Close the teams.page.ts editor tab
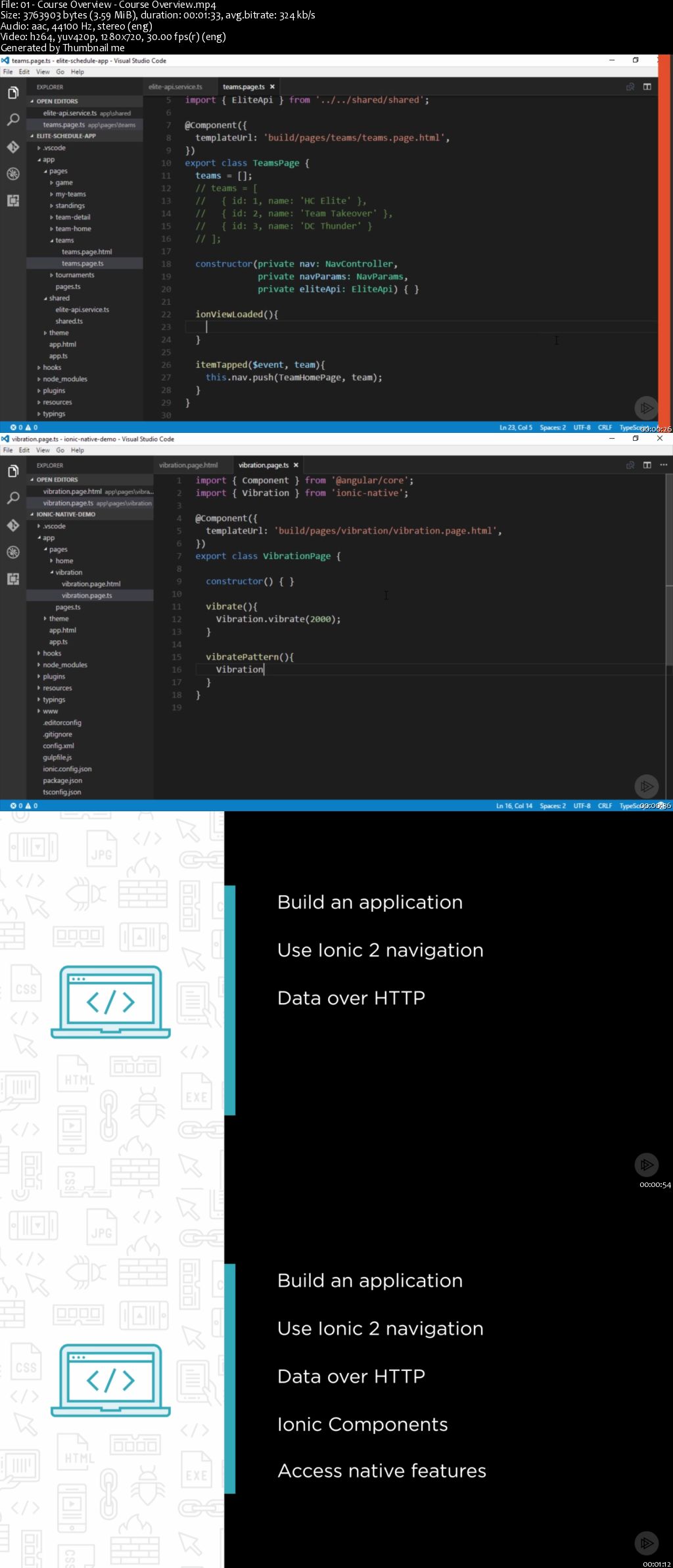673x1568 pixels. pos(272,87)
